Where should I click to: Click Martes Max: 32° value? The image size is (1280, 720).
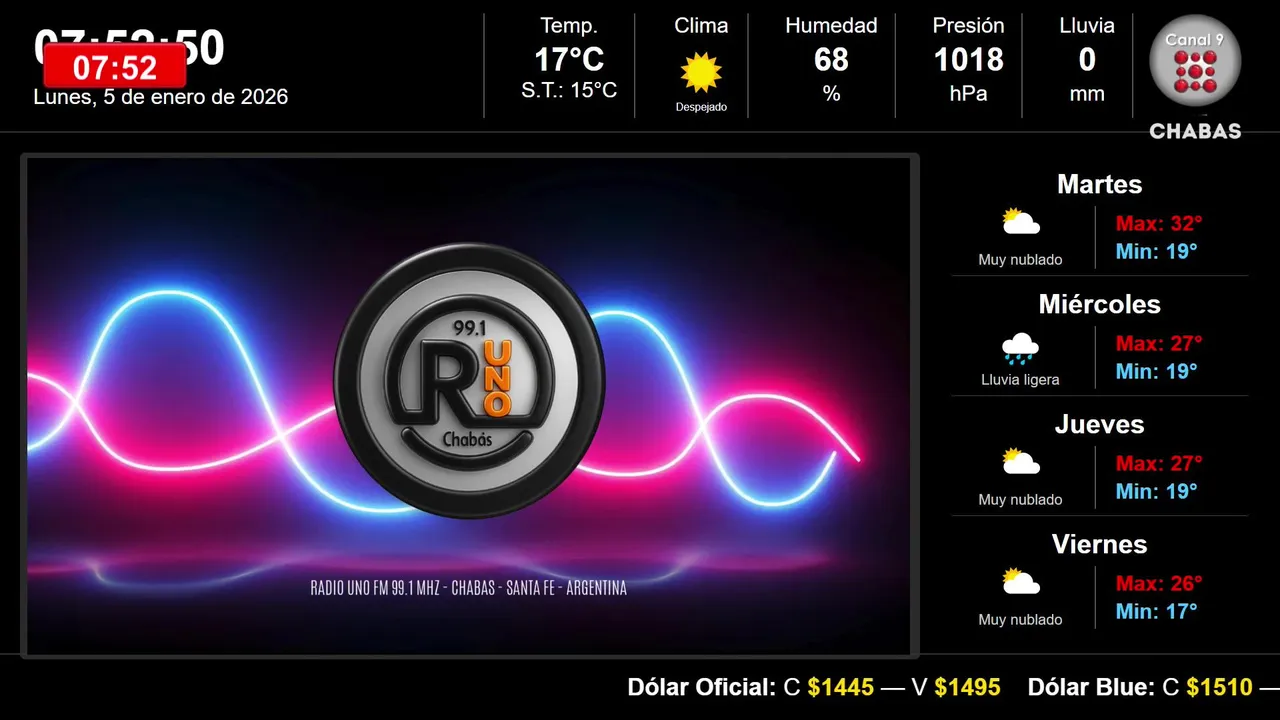pos(1159,224)
